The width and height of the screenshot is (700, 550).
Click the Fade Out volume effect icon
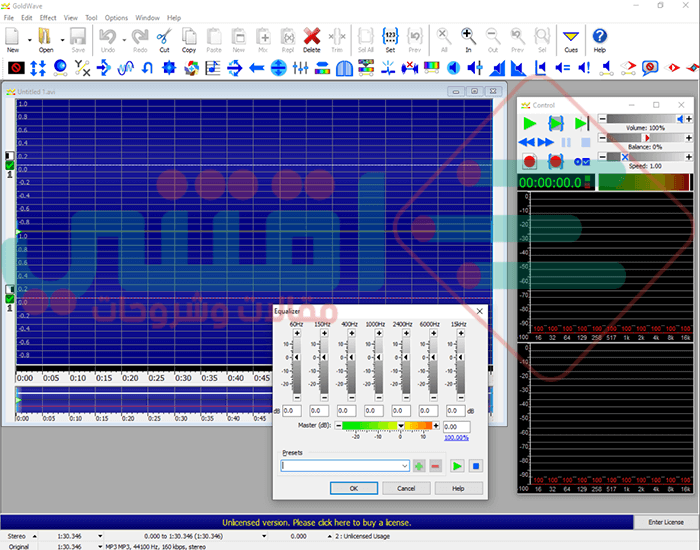pos(519,68)
